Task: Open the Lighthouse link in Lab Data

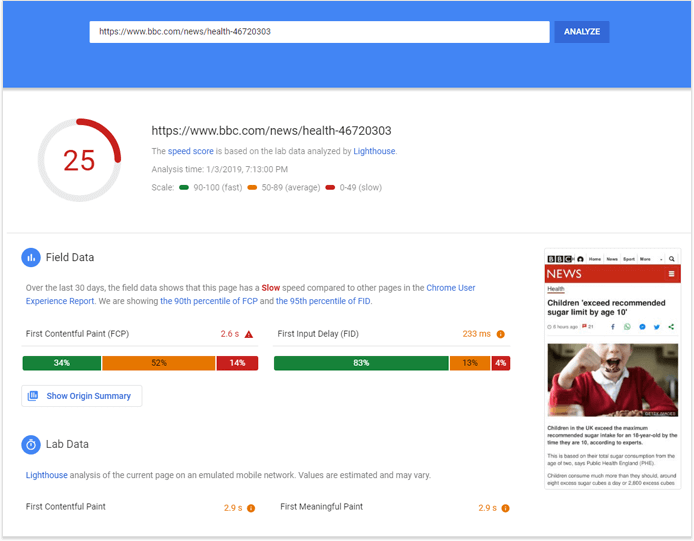Action: tap(46, 475)
